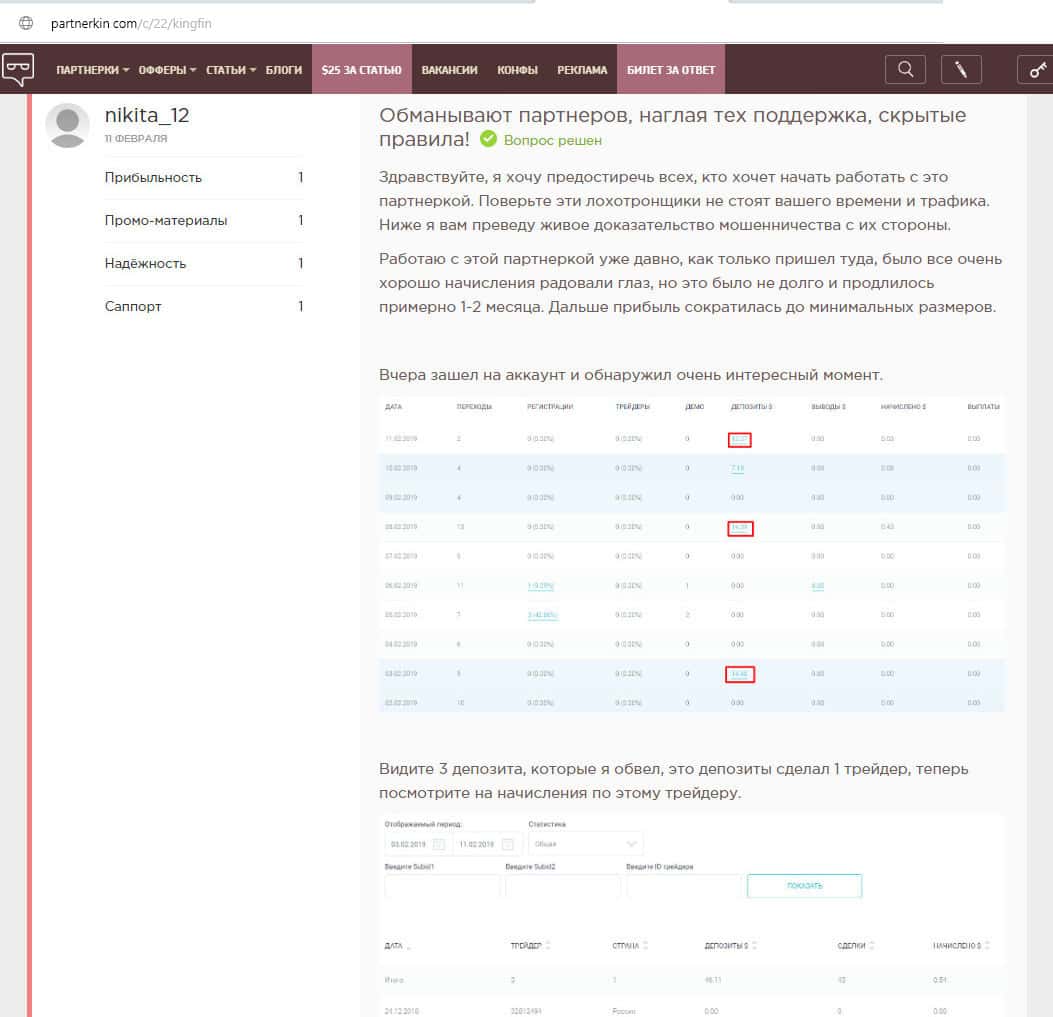This screenshot has height=1017, width=1053.
Task: Open the Статьи dropdown menu
Action: (231, 70)
